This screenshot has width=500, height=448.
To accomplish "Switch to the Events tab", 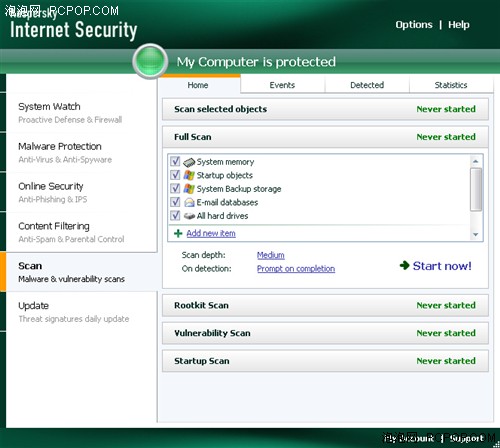I will 282,85.
